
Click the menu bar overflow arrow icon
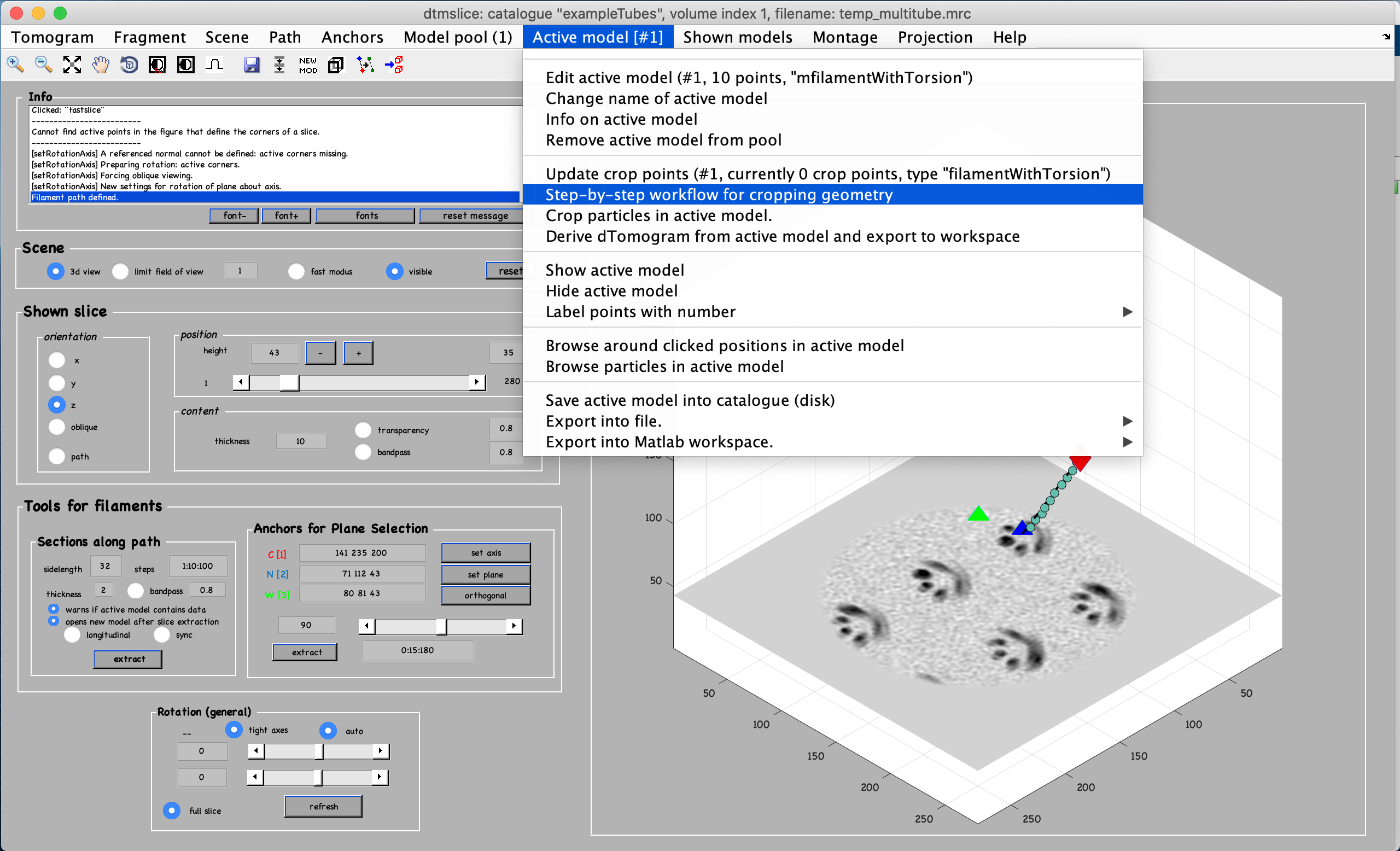coord(1386,37)
